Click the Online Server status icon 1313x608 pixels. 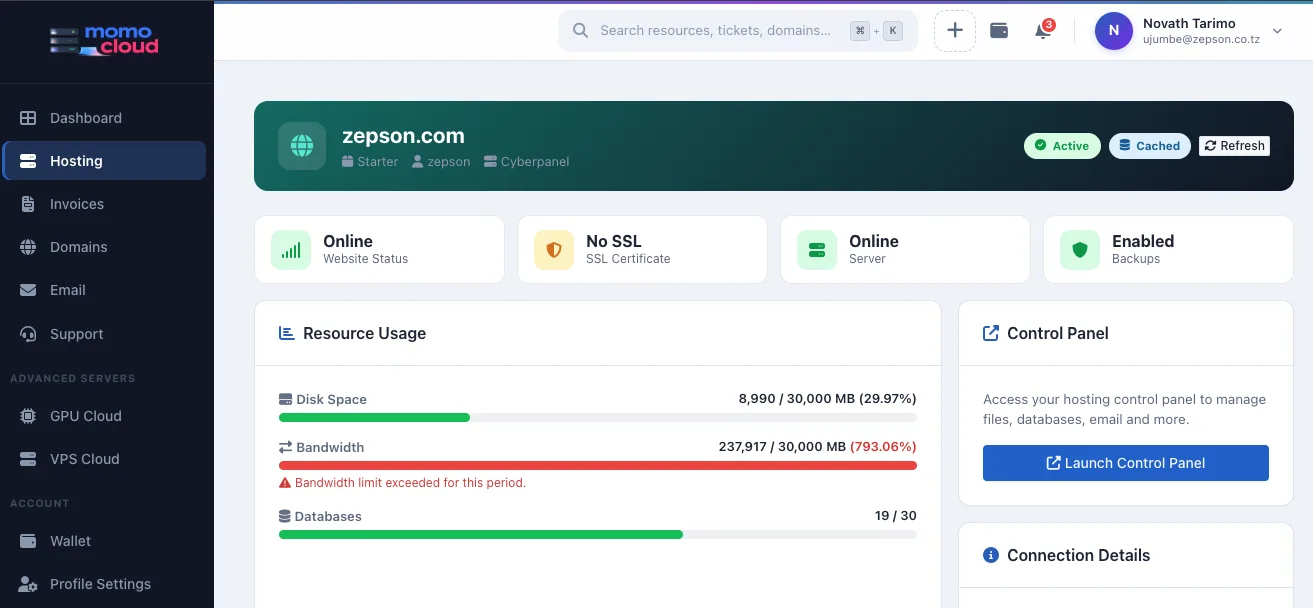(817, 249)
